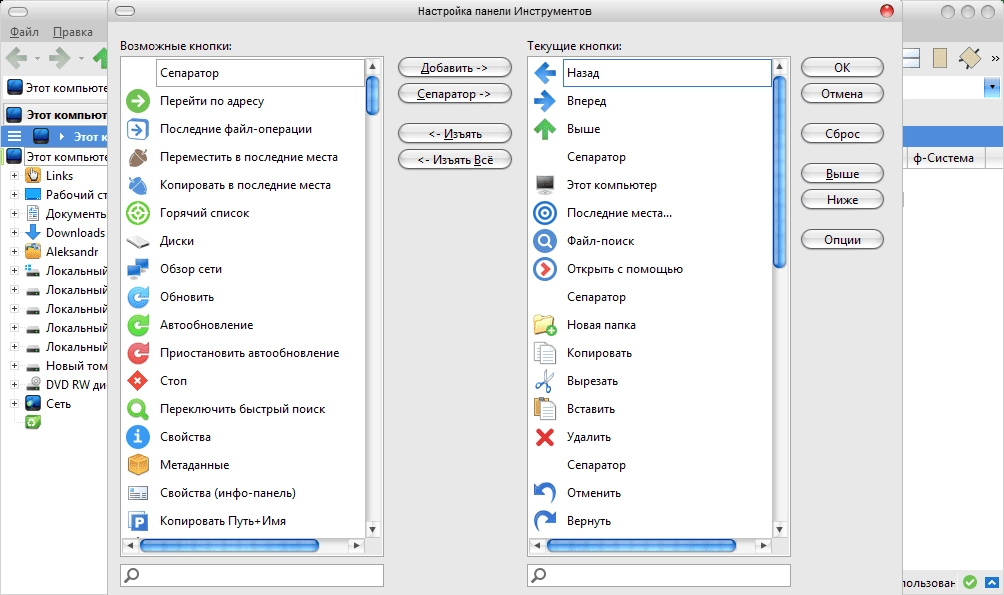Viewport: 1004px width, 595px height.
Task: Select the 'Открыть с помощью' icon
Action: coord(545,269)
